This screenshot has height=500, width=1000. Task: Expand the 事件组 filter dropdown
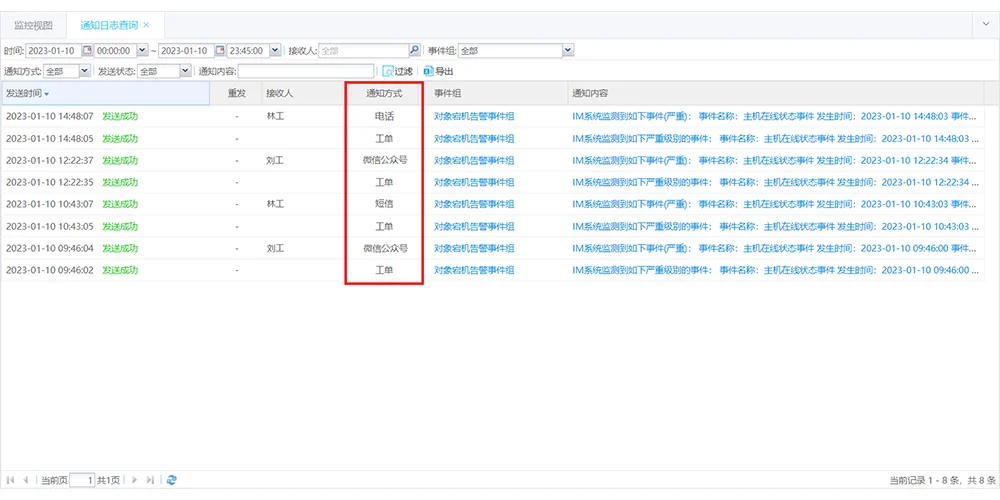[x=568, y=50]
